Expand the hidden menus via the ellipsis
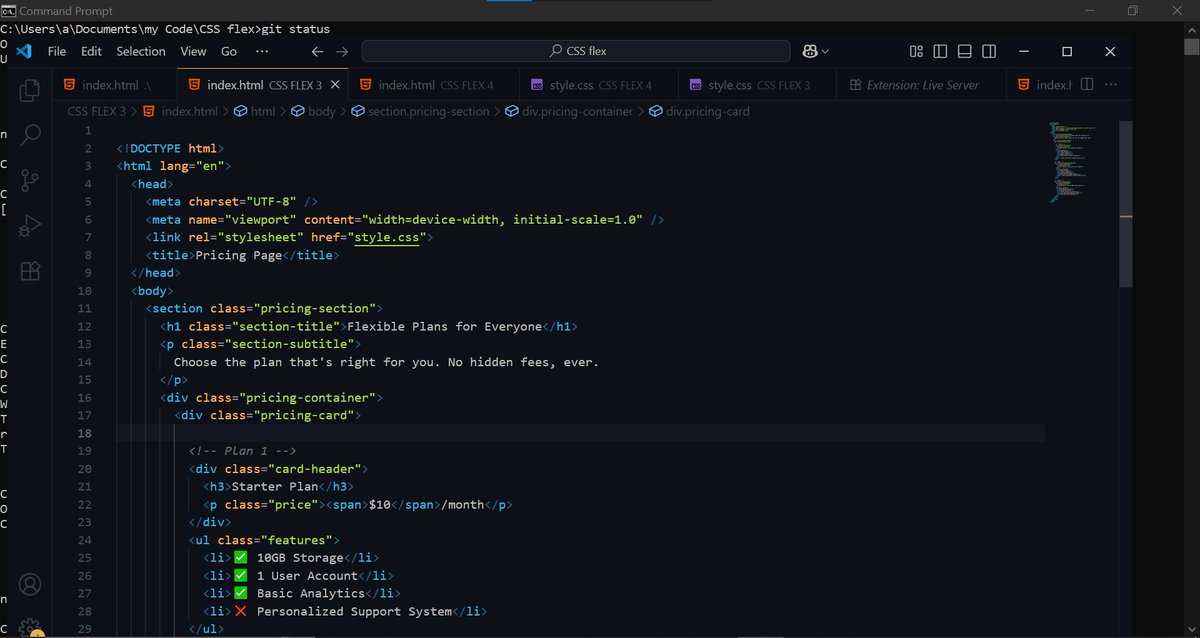The image size is (1200, 638). coord(262,51)
